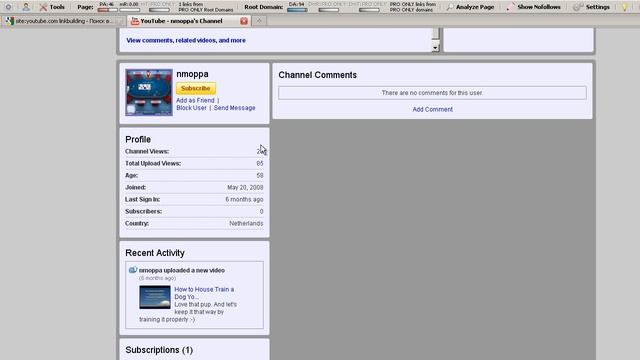Image resolution: width=640 pixels, height=360 pixels.
Task: Click Add Comment under Channel Comments
Action: (433, 109)
